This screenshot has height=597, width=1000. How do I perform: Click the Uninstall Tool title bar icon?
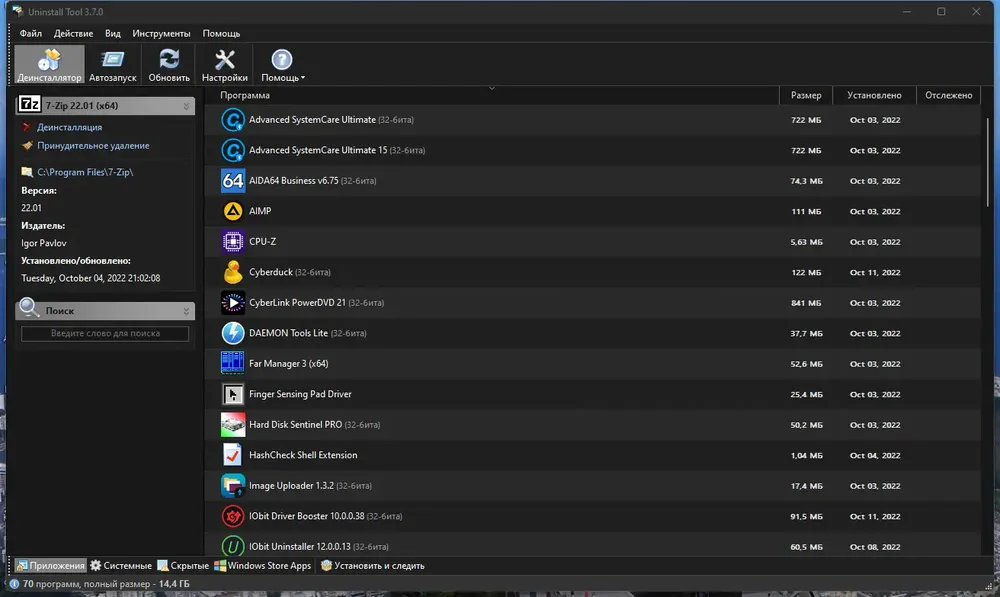[17, 11]
